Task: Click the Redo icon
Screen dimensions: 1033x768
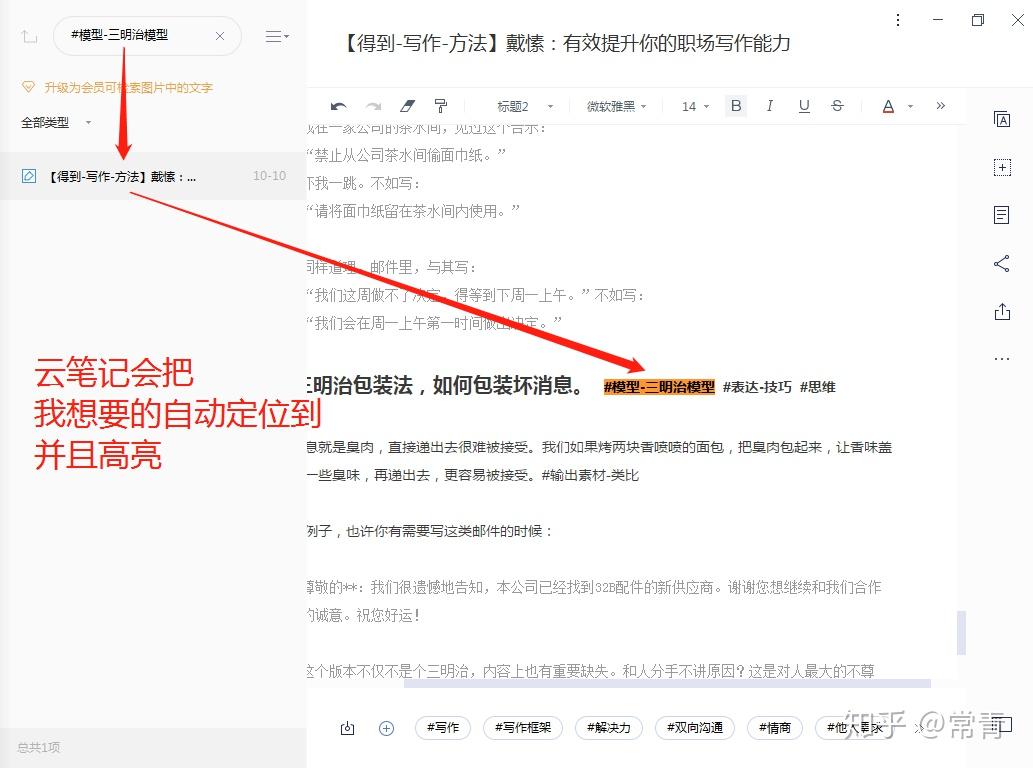Action: [x=374, y=106]
